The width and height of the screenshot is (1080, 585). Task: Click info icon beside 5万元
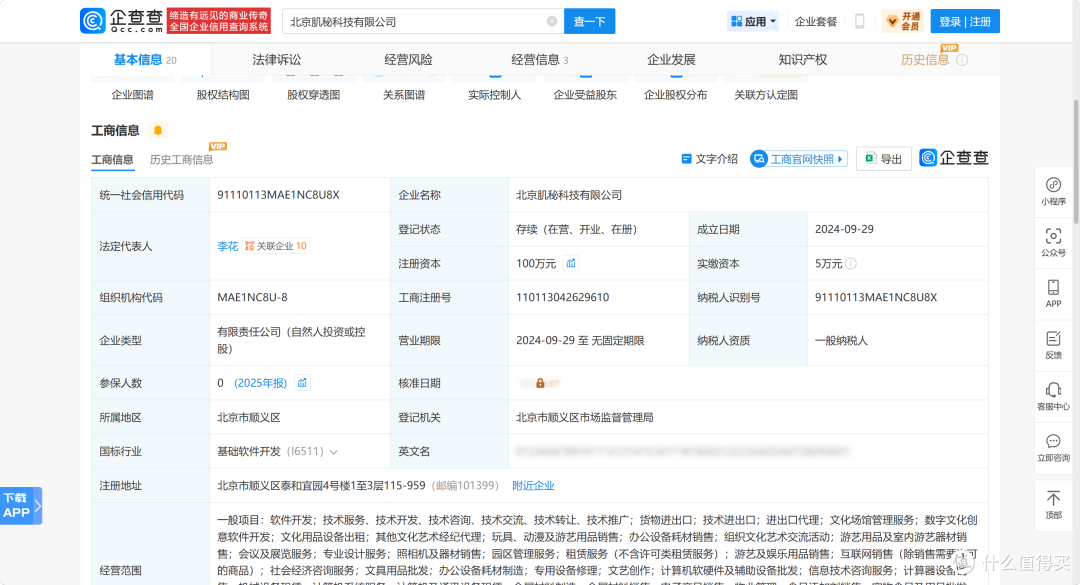coord(851,263)
